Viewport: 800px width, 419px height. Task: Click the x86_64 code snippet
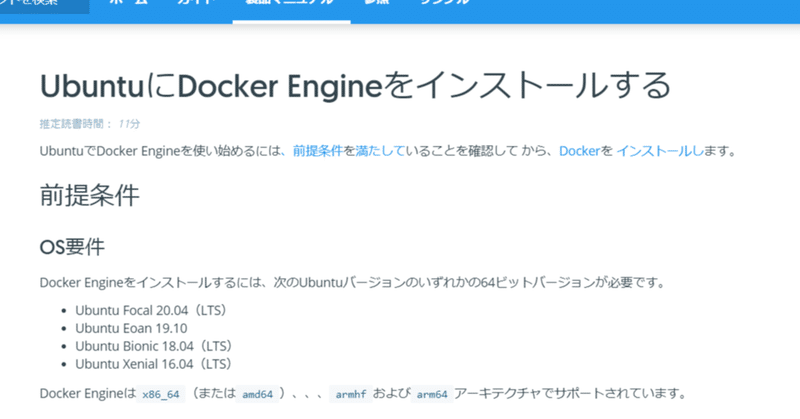pyautogui.click(x=161, y=395)
